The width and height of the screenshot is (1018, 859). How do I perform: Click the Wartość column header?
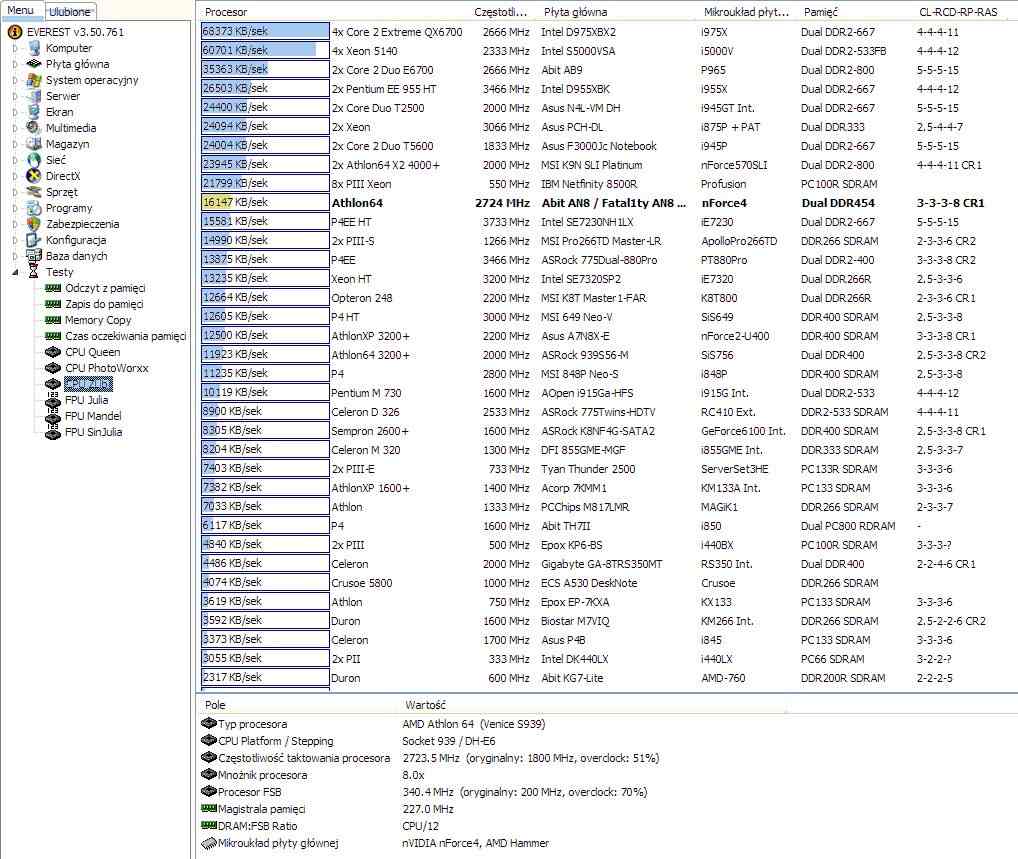425,705
